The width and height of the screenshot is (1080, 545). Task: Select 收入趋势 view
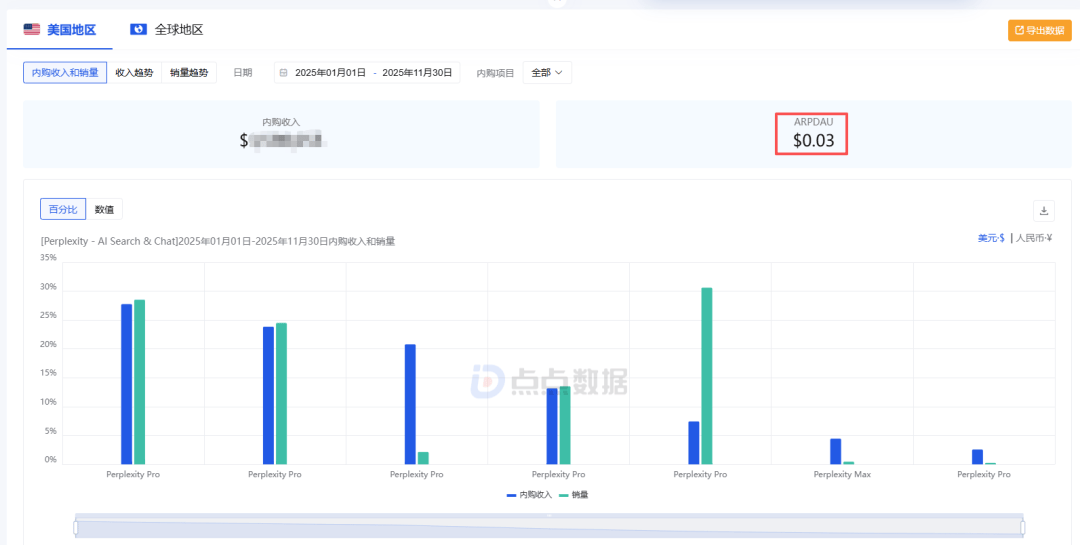coord(134,73)
